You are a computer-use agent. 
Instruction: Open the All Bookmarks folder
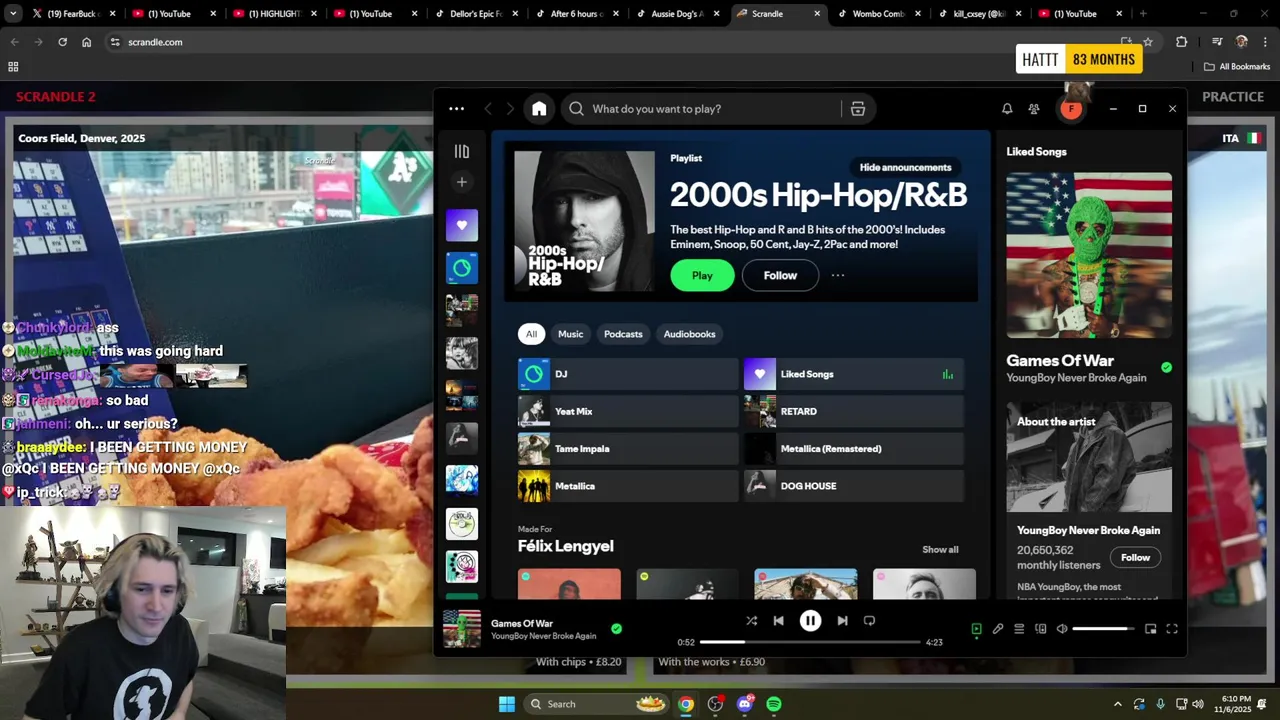coord(1237,67)
